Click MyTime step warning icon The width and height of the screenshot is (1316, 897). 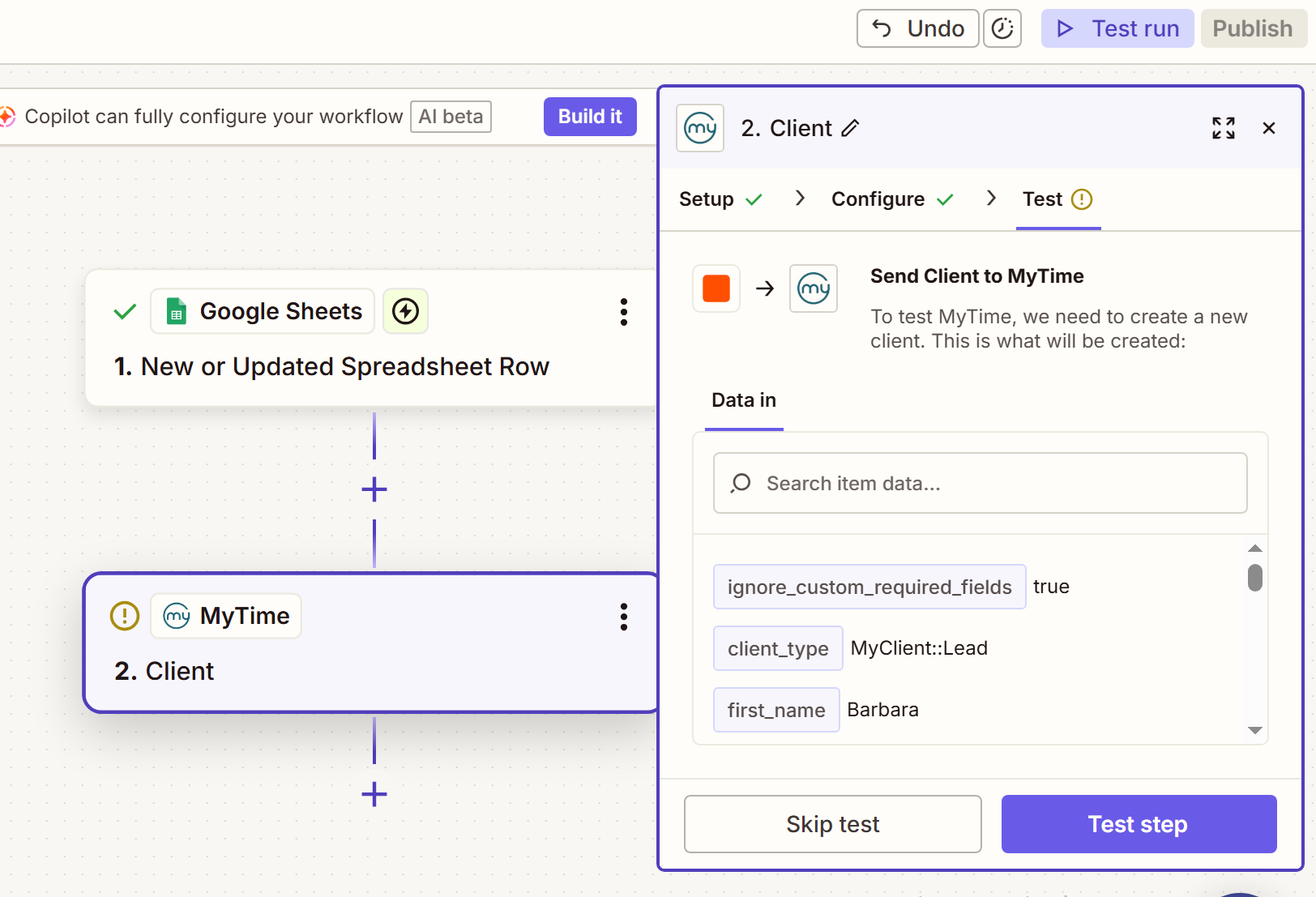tap(125, 616)
